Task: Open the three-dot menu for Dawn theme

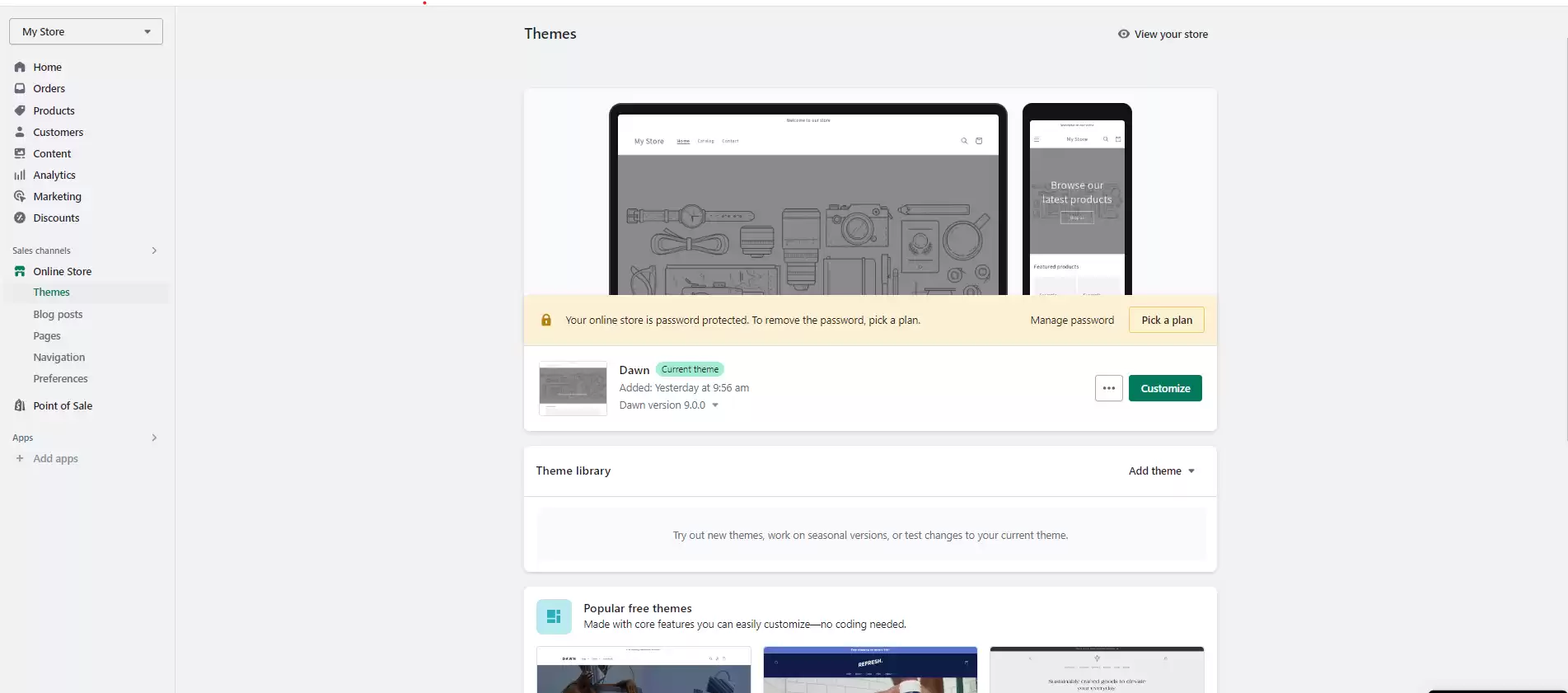Action: click(1109, 388)
